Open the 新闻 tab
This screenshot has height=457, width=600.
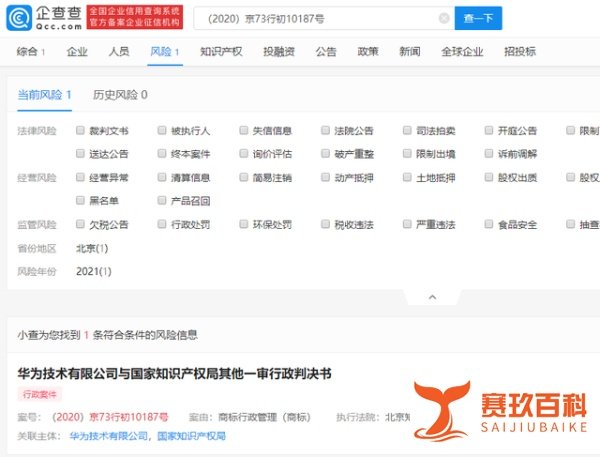click(x=410, y=51)
